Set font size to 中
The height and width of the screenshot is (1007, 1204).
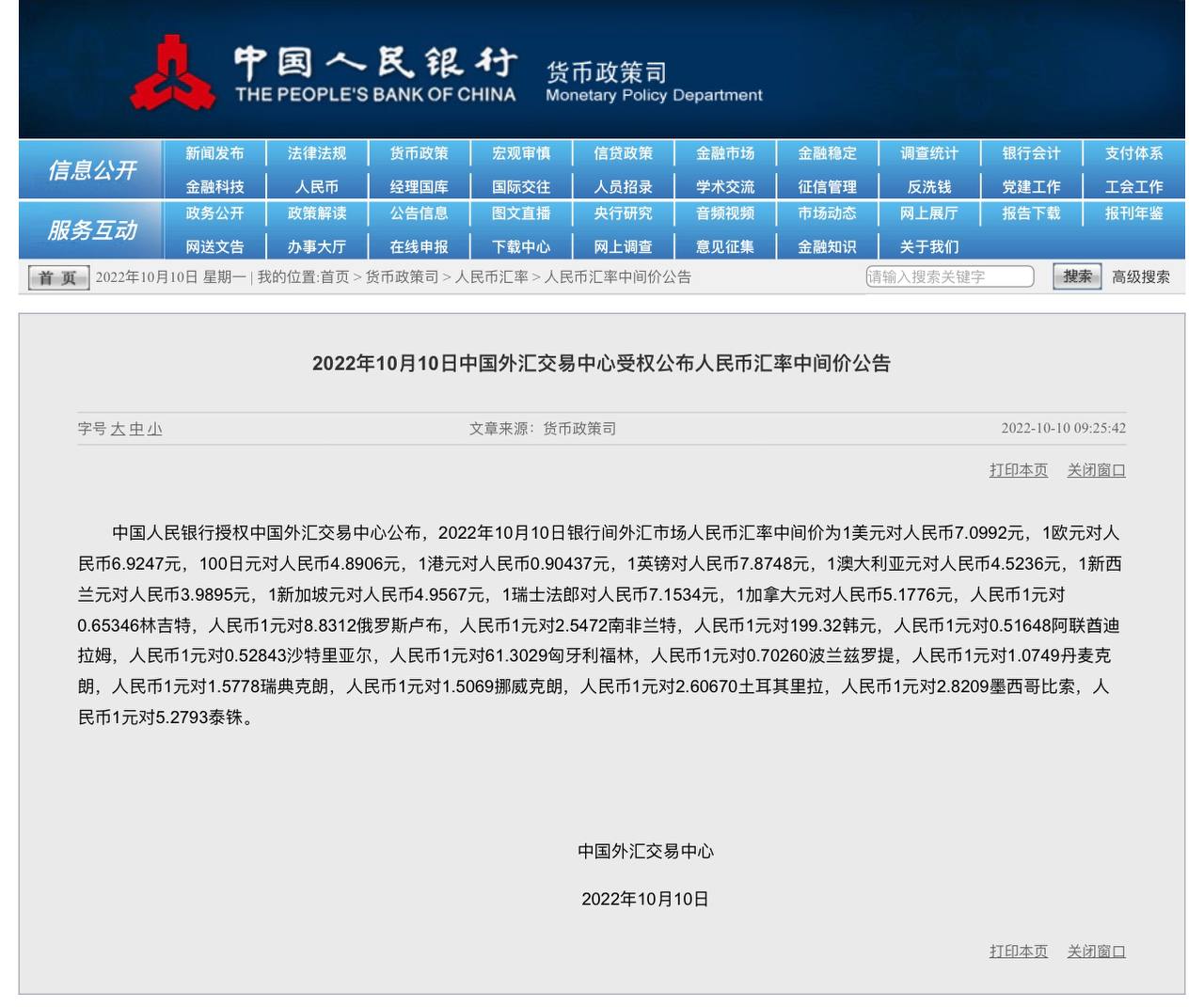[x=136, y=429]
